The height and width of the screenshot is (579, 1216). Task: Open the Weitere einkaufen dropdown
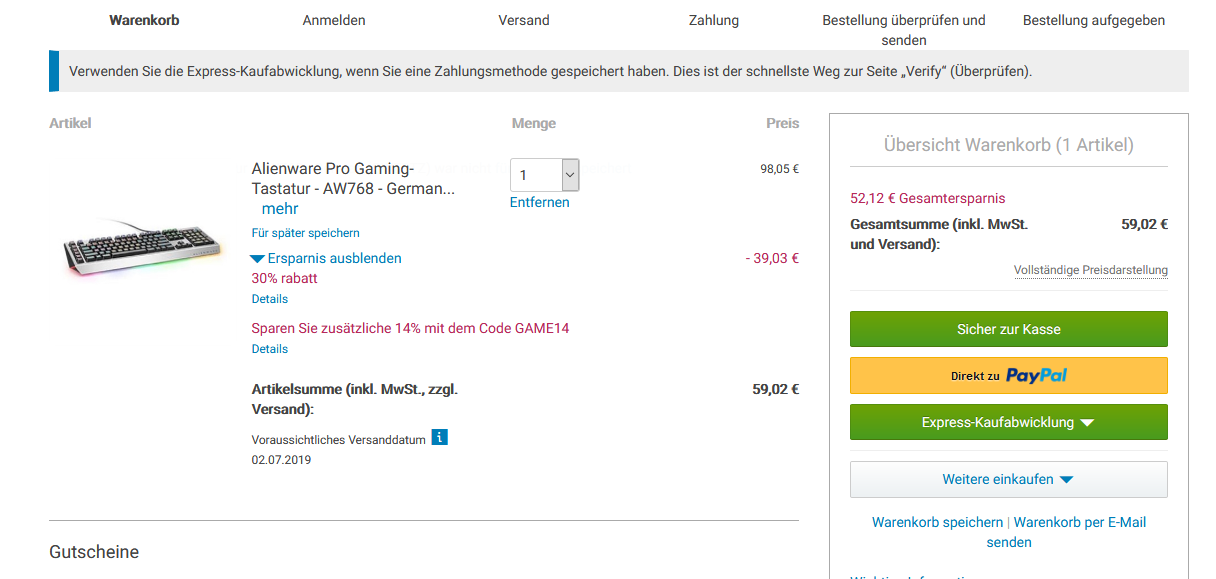pyautogui.click(x=1008, y=479)
